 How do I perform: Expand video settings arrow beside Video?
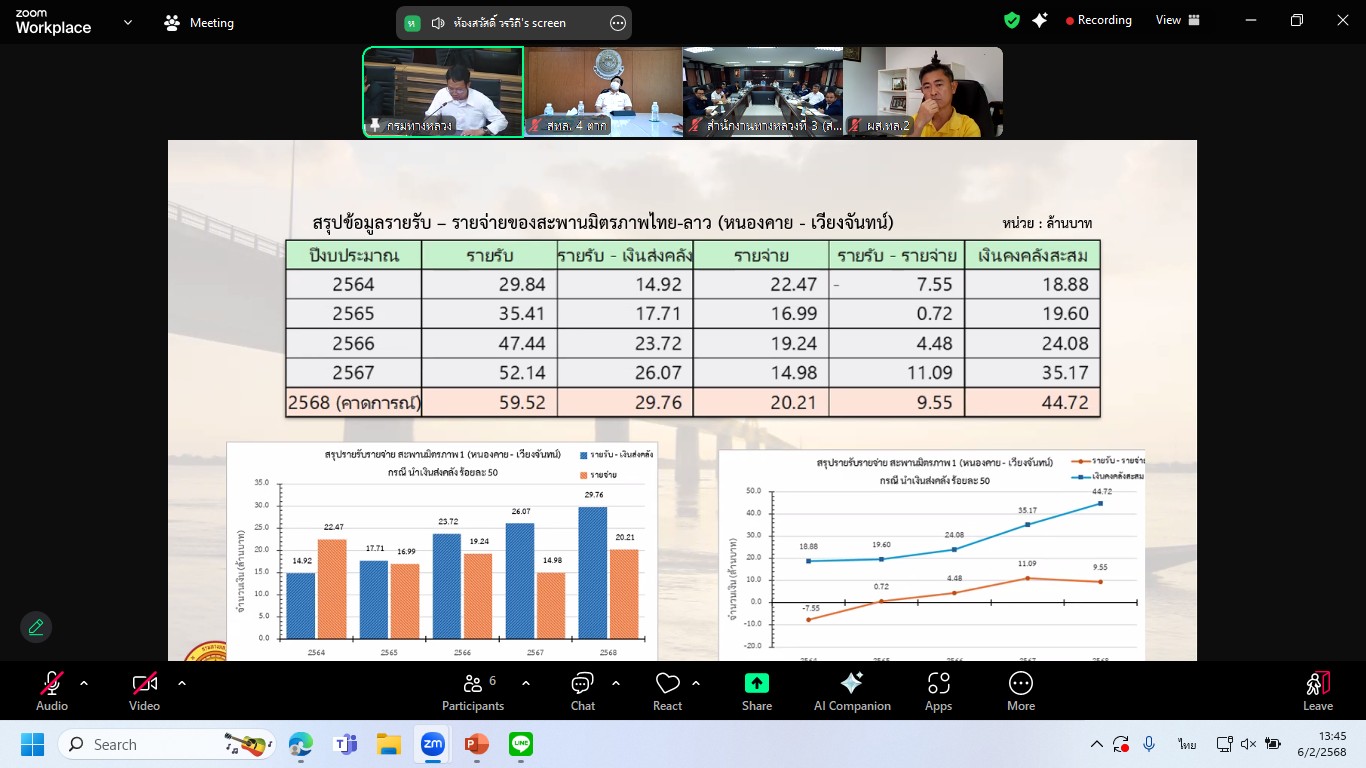[x=181, y=683]
